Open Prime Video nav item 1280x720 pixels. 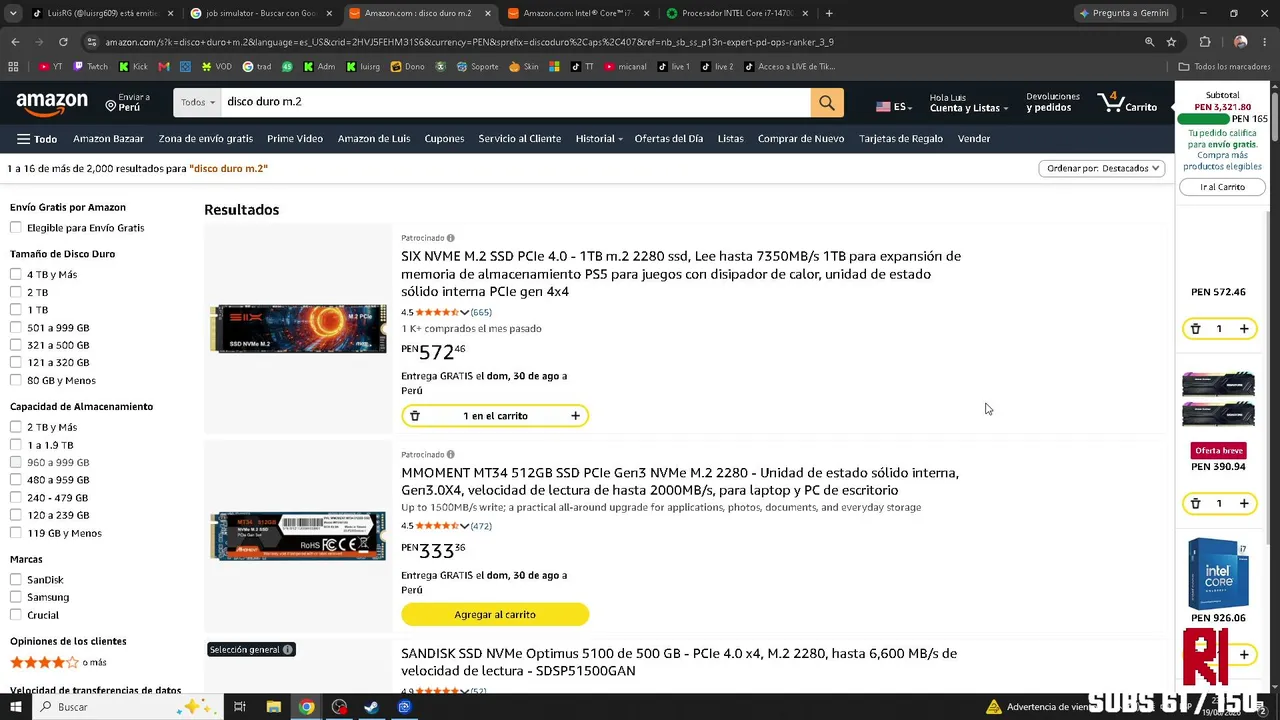pos(295,139)
